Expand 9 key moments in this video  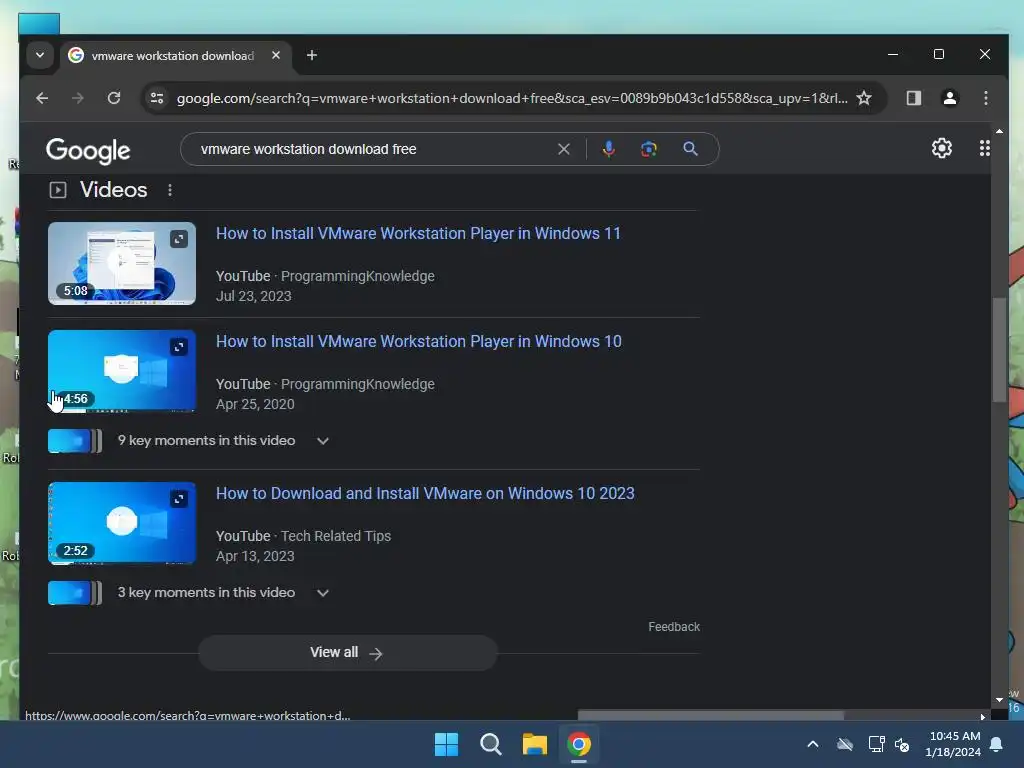point(223,441)
